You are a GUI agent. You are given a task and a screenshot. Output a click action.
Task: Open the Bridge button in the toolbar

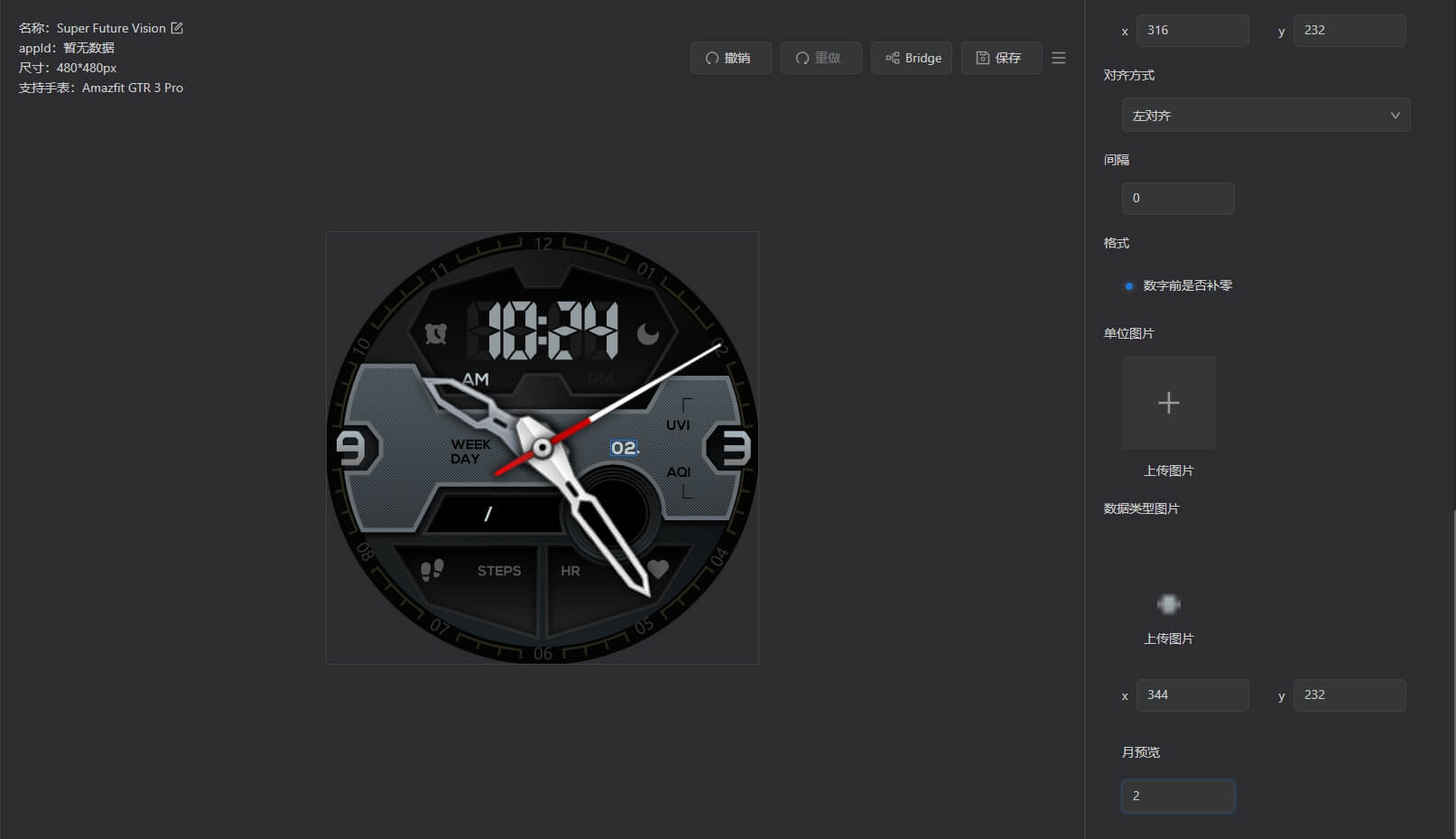912,58
